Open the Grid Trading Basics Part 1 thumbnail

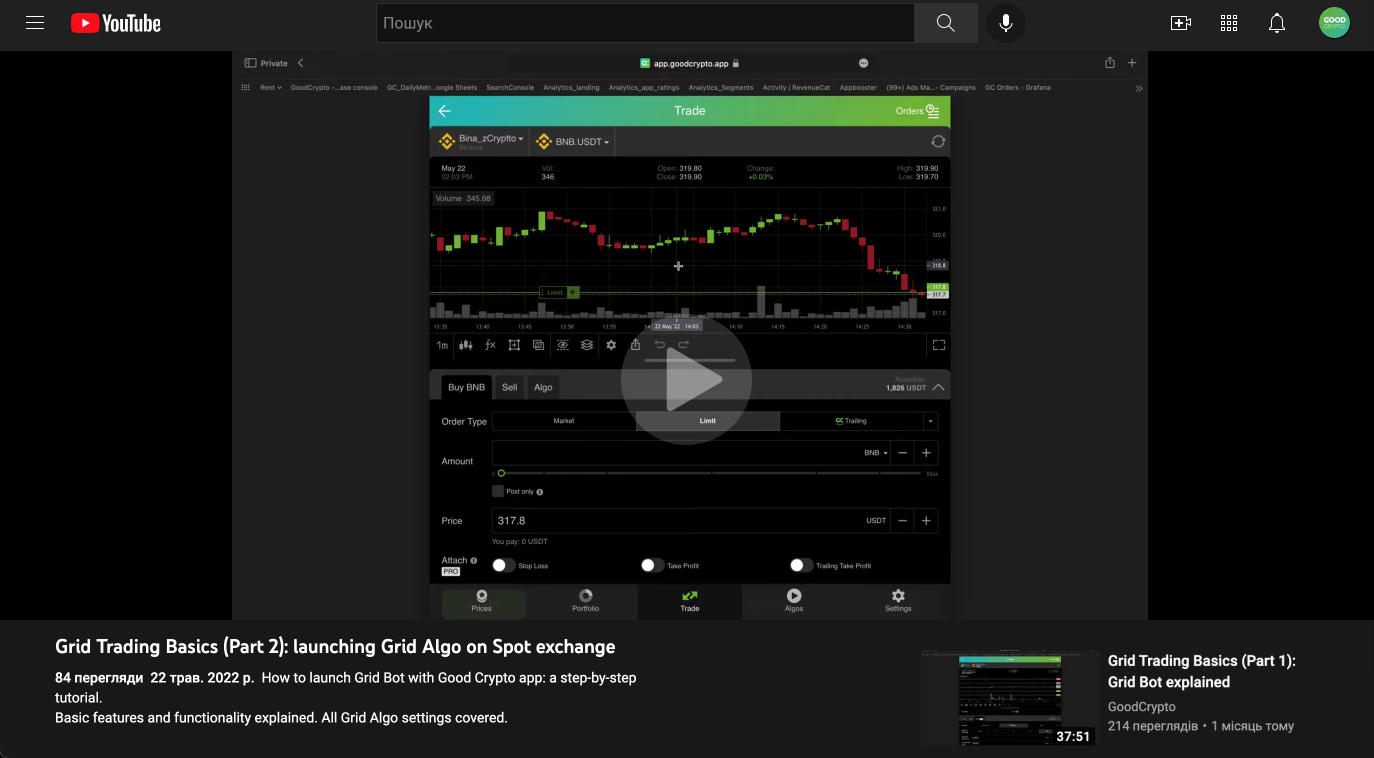pos(1008,697)
